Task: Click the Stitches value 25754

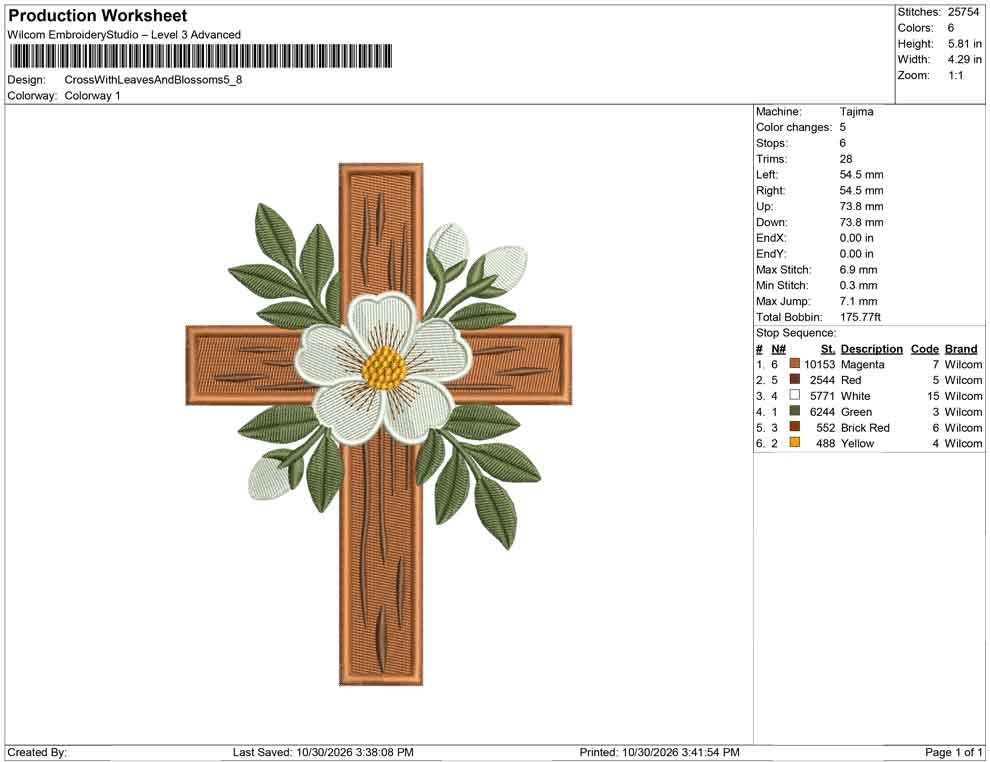Action: point(963,12)
